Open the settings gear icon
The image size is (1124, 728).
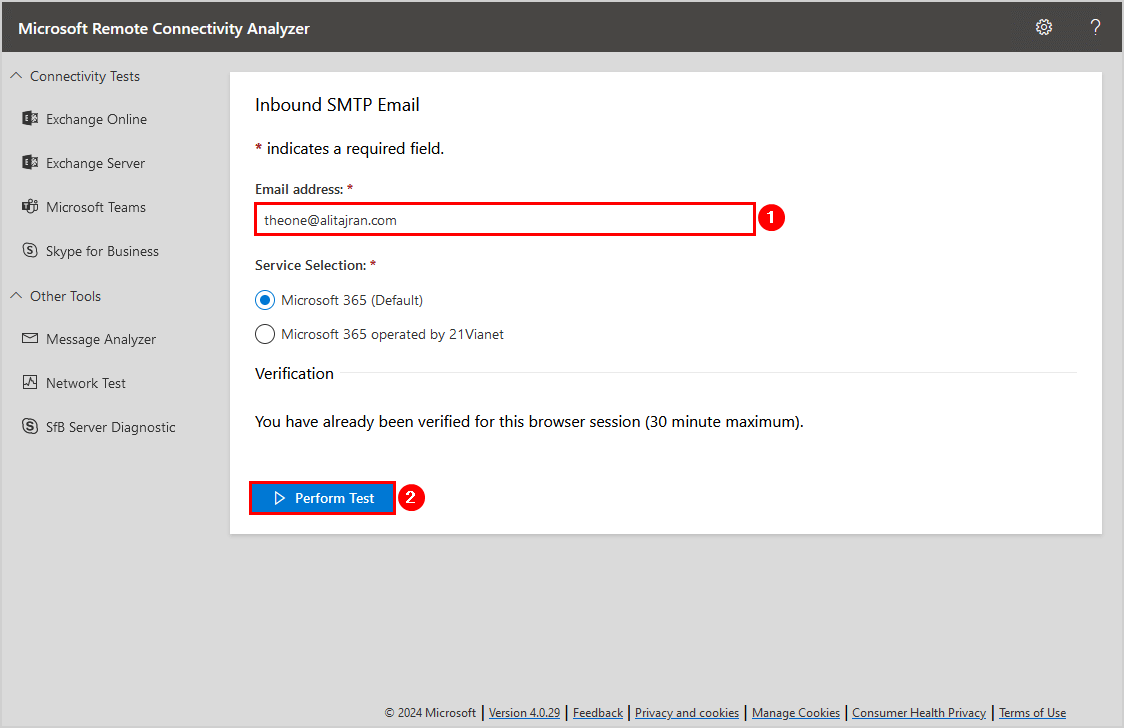[x=1044, y=27]
